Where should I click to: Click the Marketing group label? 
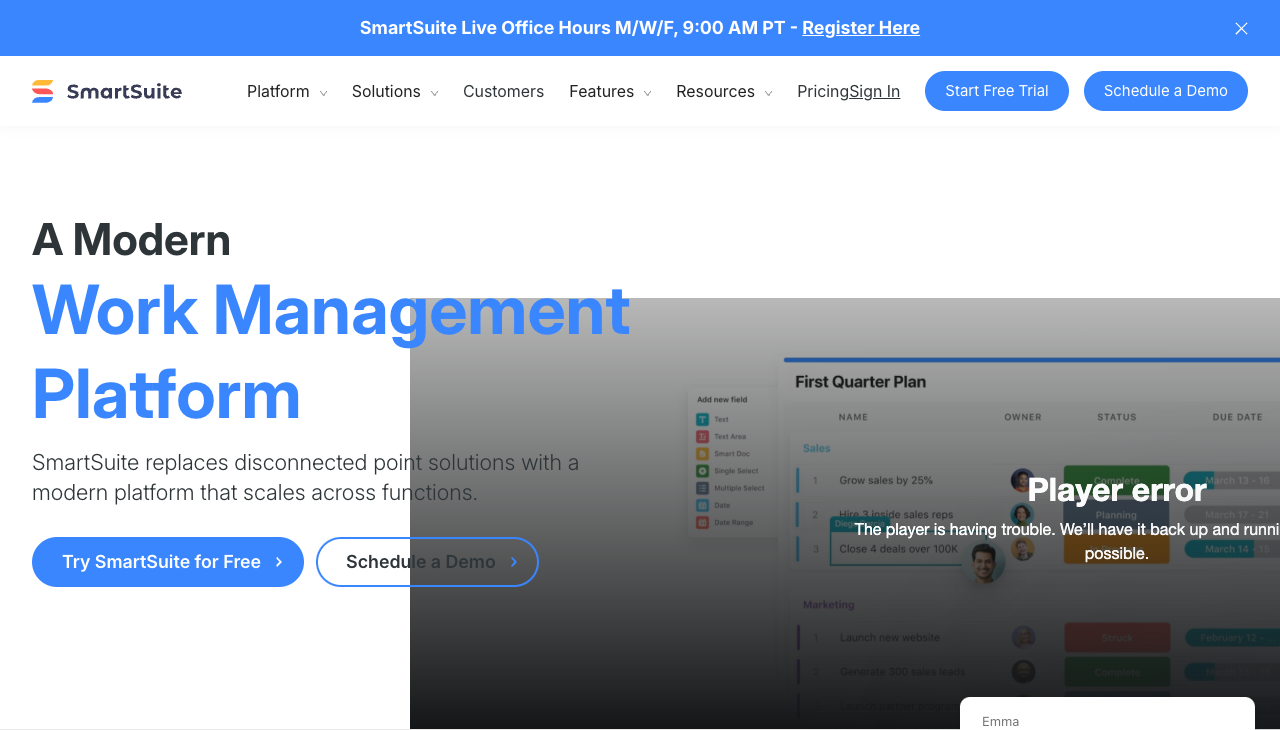[x=829, y=605]
